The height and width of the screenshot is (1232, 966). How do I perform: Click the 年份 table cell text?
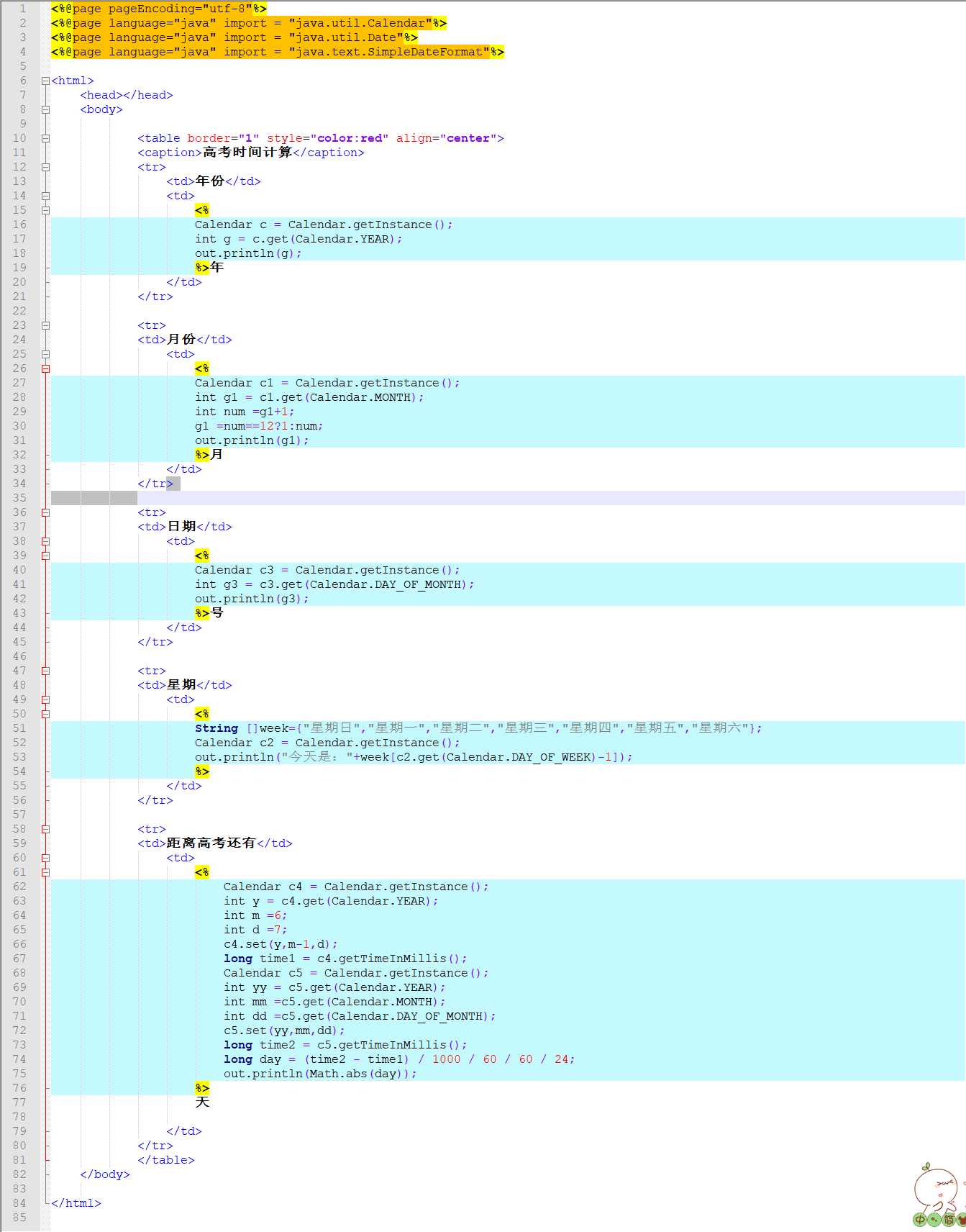(x=210, y=181)
